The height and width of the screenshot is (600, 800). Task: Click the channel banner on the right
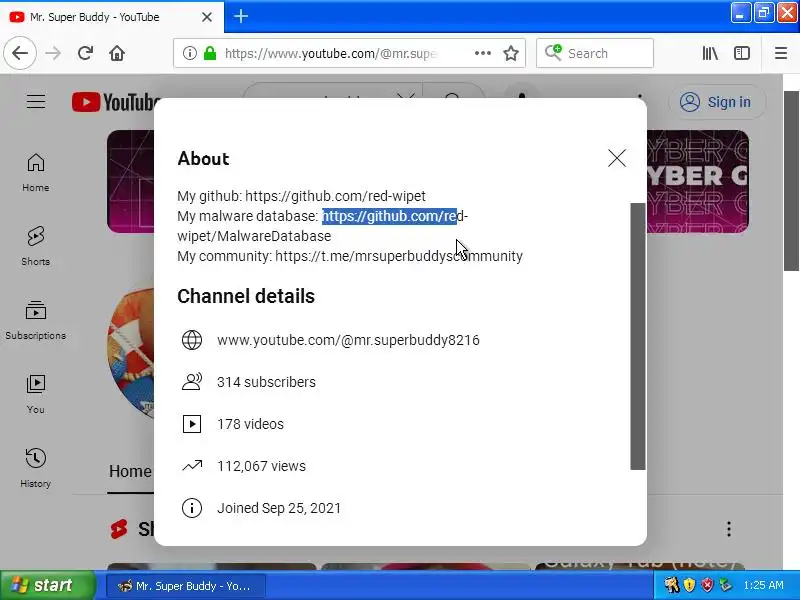coord(697,181)
